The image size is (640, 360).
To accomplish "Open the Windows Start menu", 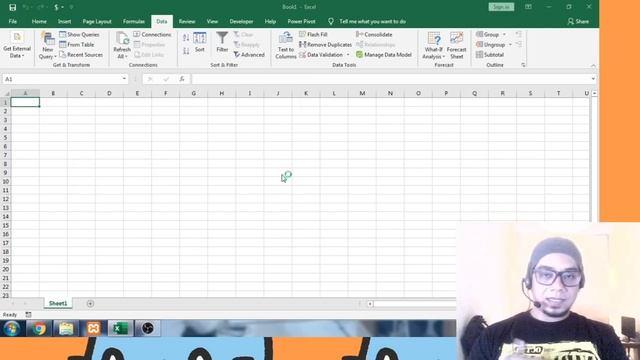I will pyautogui.click(x=11, y=328).
